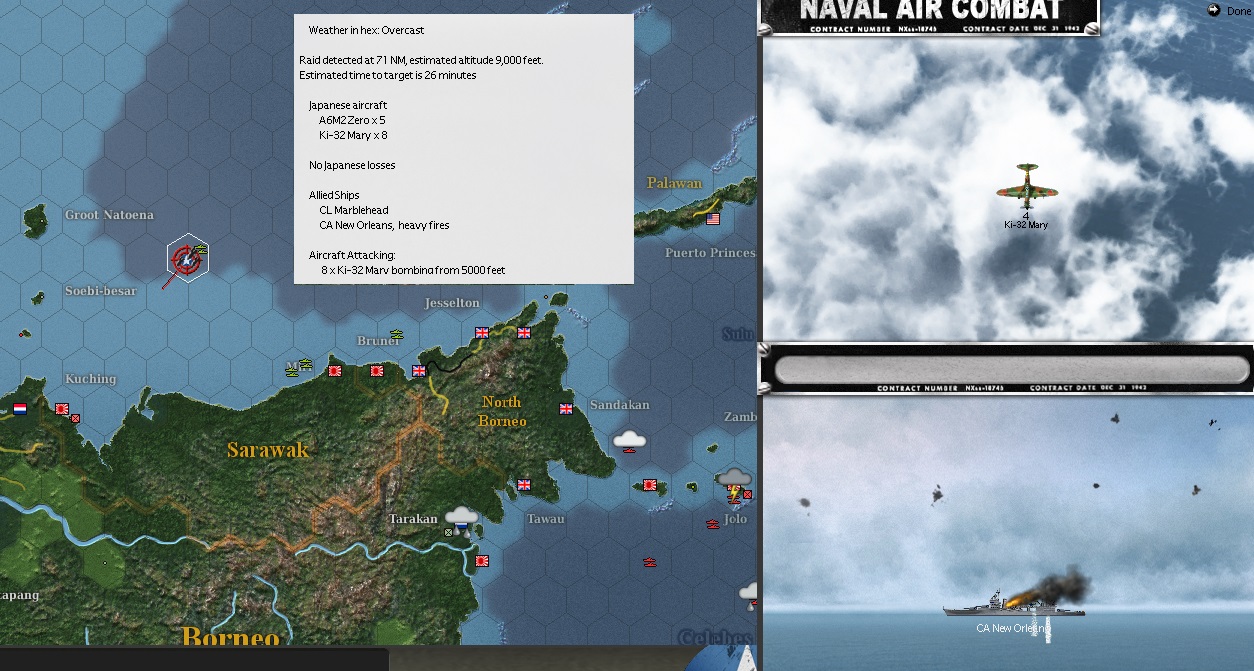This screenshot has height=671, width=1254.
Task: Click the US flag near Puerto Princesa
Action: (713, 219)
